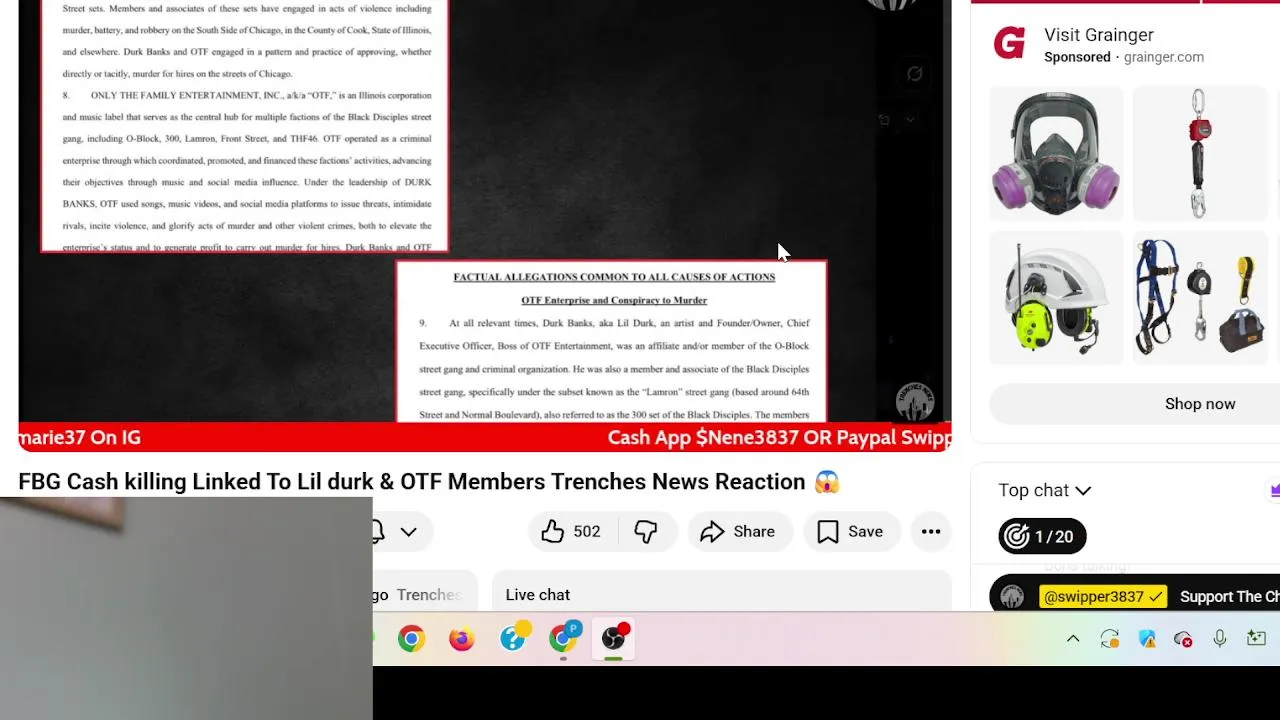Show hidden system tray icons chevron

point(1073,639)
